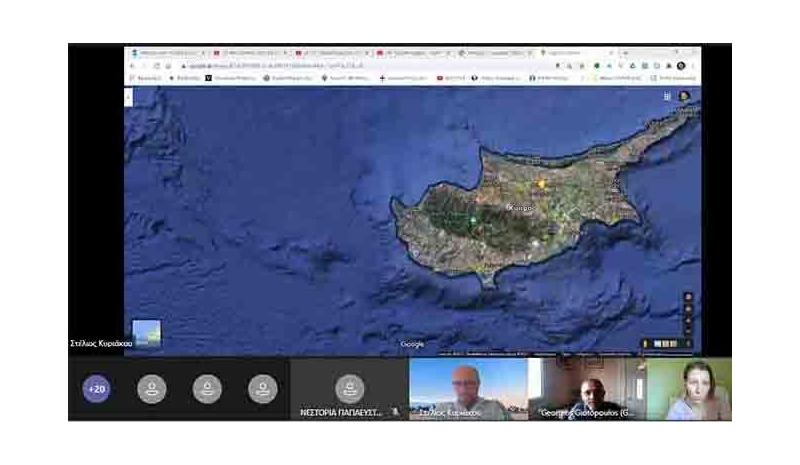Click the third grey avatar participant circle
This screenshot has width=800, height=465.
click(x=263, y=389)
